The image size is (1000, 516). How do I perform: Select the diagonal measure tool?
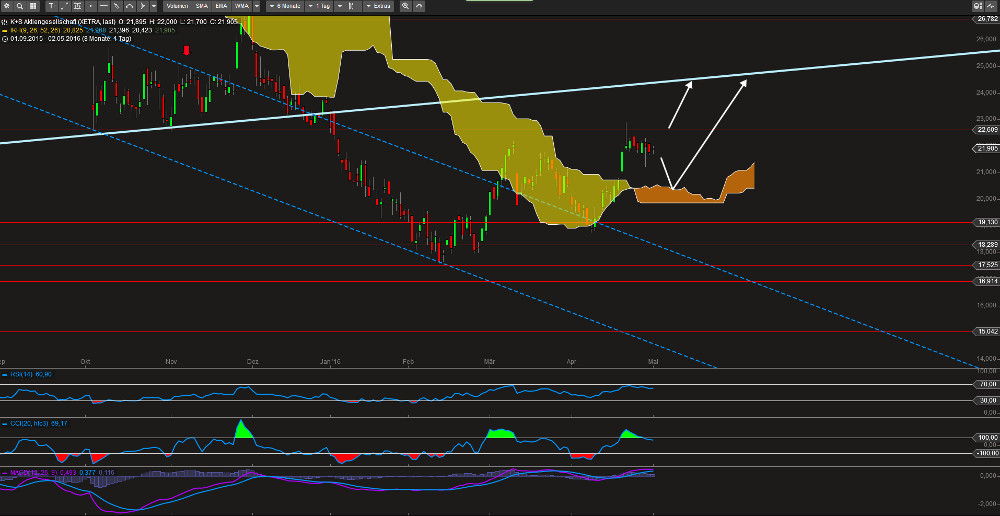tap(64, 6)
